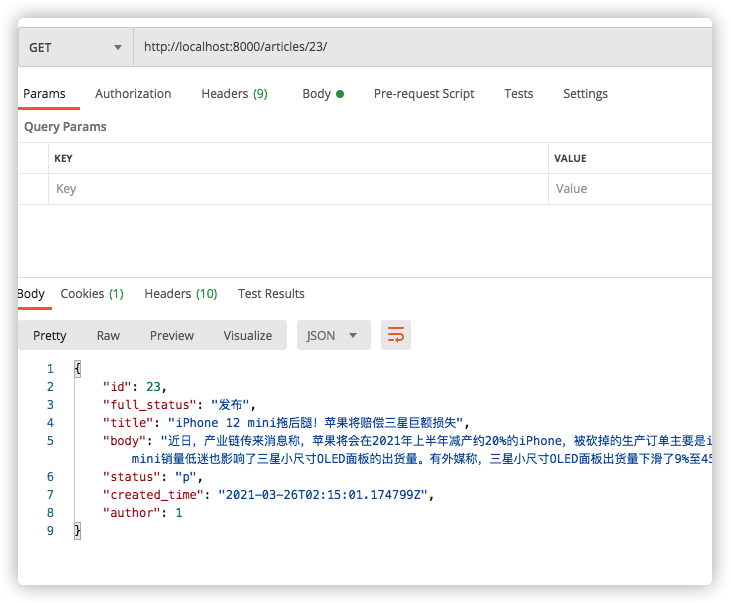Open the Authorization tab
Screen dimensions: 730x603
(x=133, y=94)
